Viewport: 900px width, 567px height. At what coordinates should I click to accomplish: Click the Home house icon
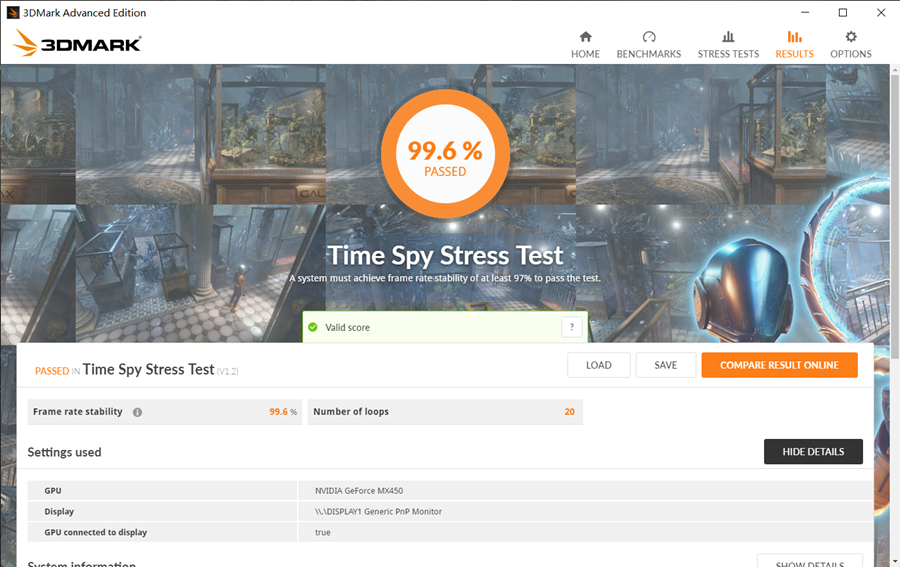[x=585, y=37]
